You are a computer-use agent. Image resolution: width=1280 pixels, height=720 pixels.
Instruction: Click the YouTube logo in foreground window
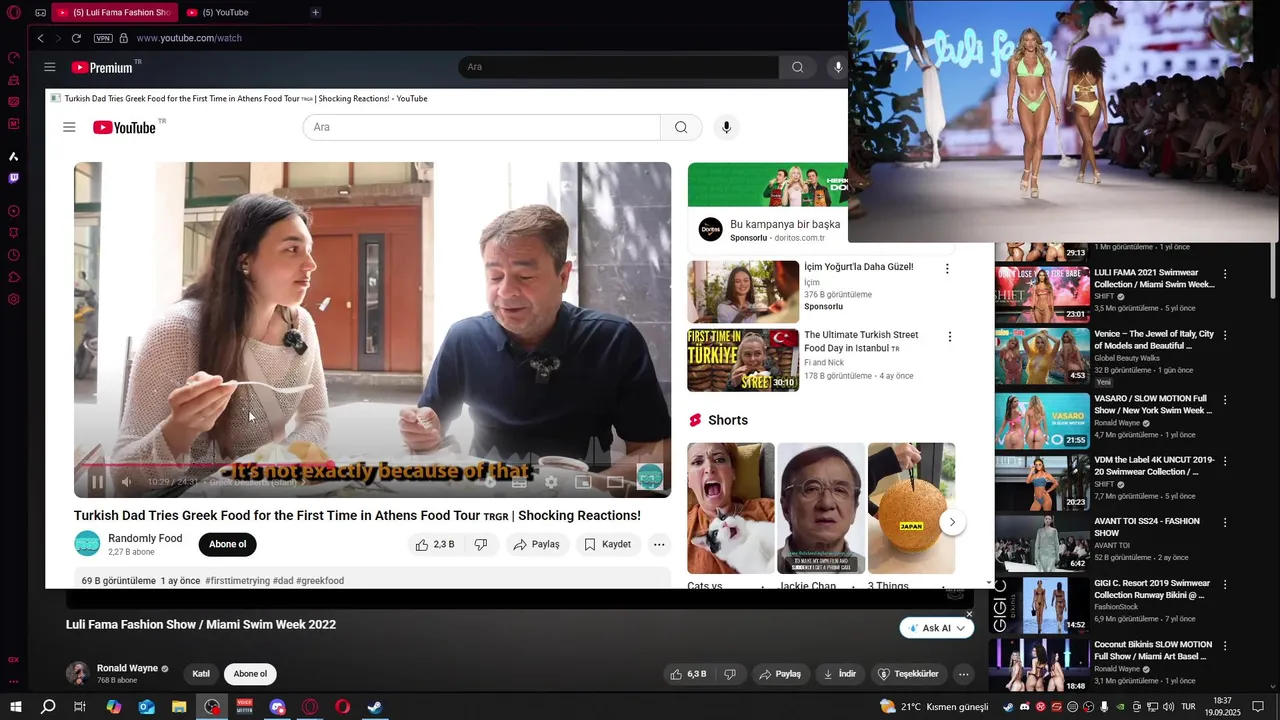[x=125, y=127]
